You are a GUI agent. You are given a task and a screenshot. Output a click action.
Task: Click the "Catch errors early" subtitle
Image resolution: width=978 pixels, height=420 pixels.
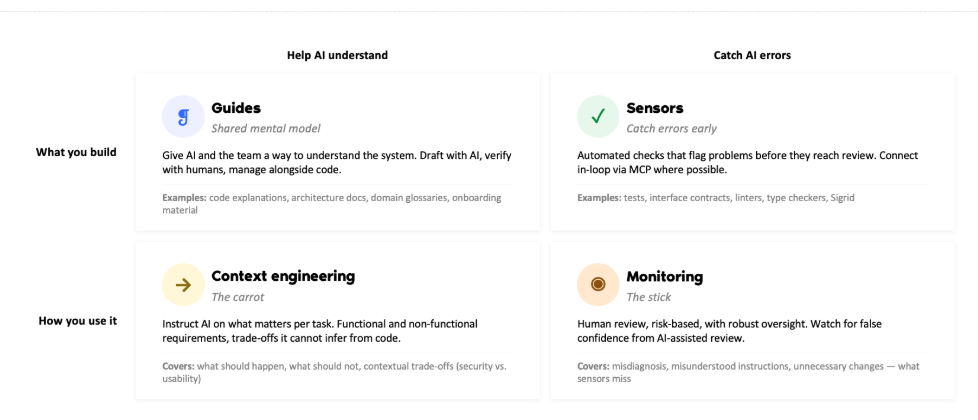[x=671, y=128]
